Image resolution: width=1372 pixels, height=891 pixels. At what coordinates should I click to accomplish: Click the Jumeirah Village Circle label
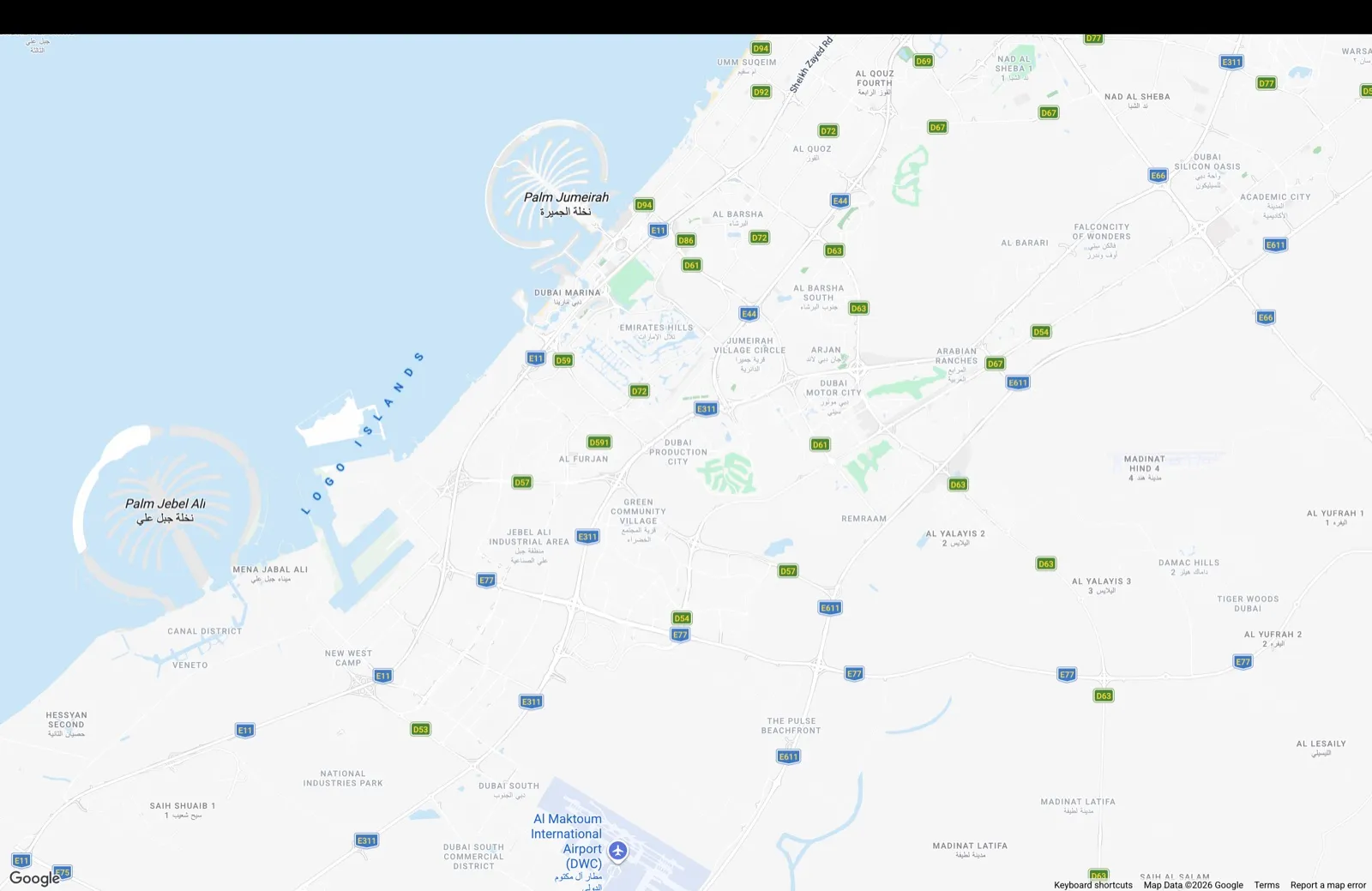click(749, 354)
